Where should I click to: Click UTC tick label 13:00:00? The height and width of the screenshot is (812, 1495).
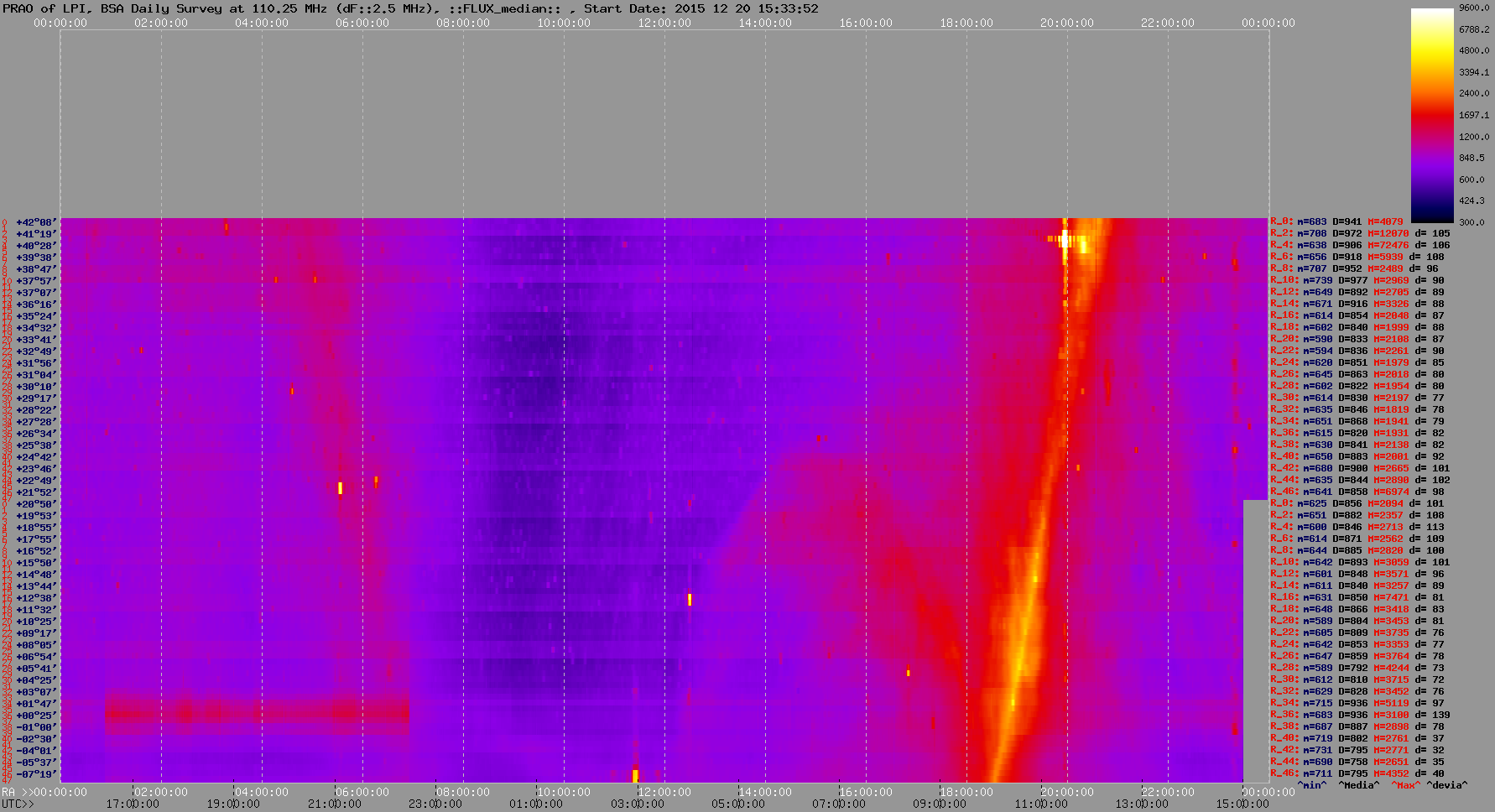[x=1140, y=804]
